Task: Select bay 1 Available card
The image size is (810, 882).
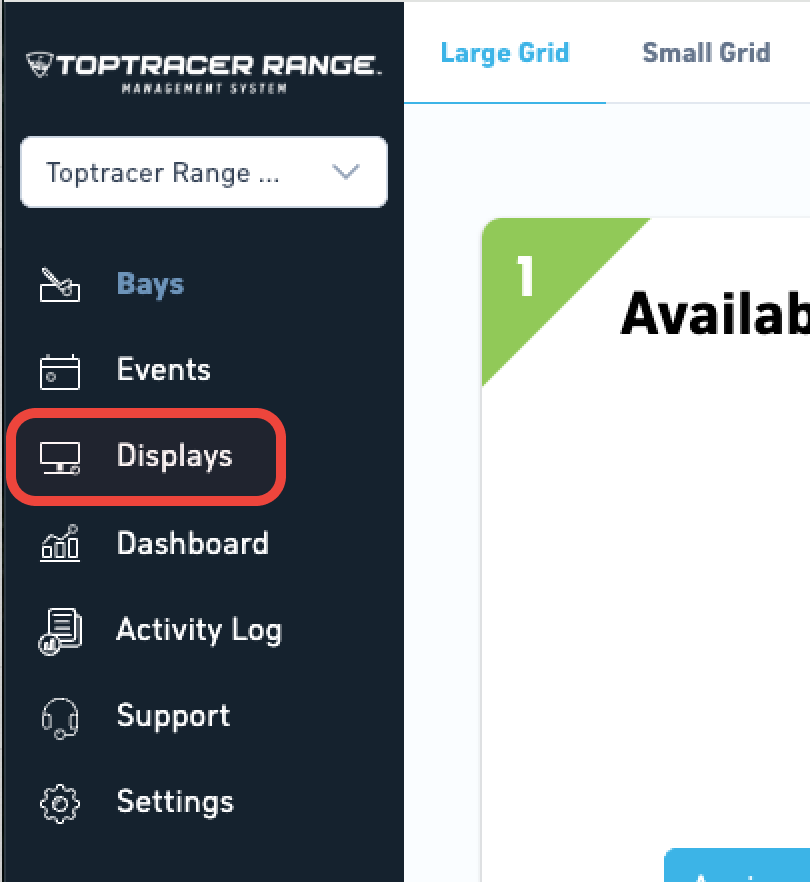Action: tap(646, 549)
